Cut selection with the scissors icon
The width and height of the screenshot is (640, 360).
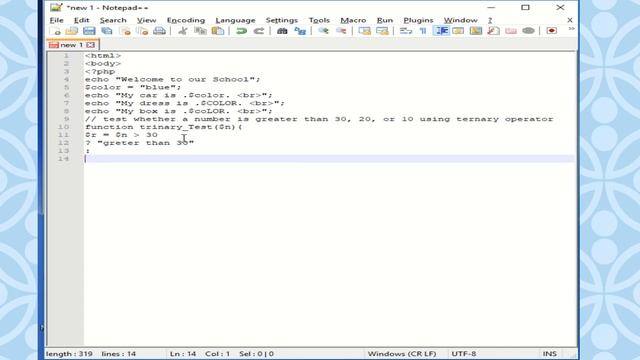coord(182,31)
